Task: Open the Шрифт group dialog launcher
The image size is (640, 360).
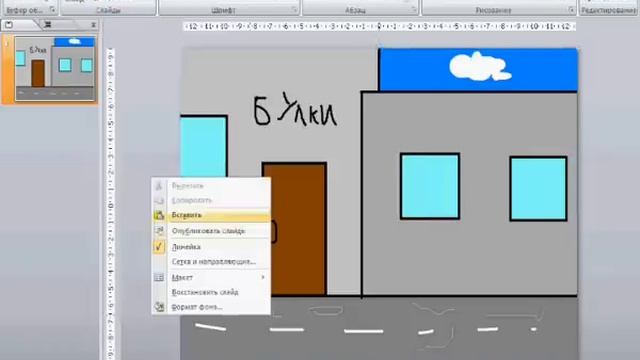Action: click(x=294, y=9)
